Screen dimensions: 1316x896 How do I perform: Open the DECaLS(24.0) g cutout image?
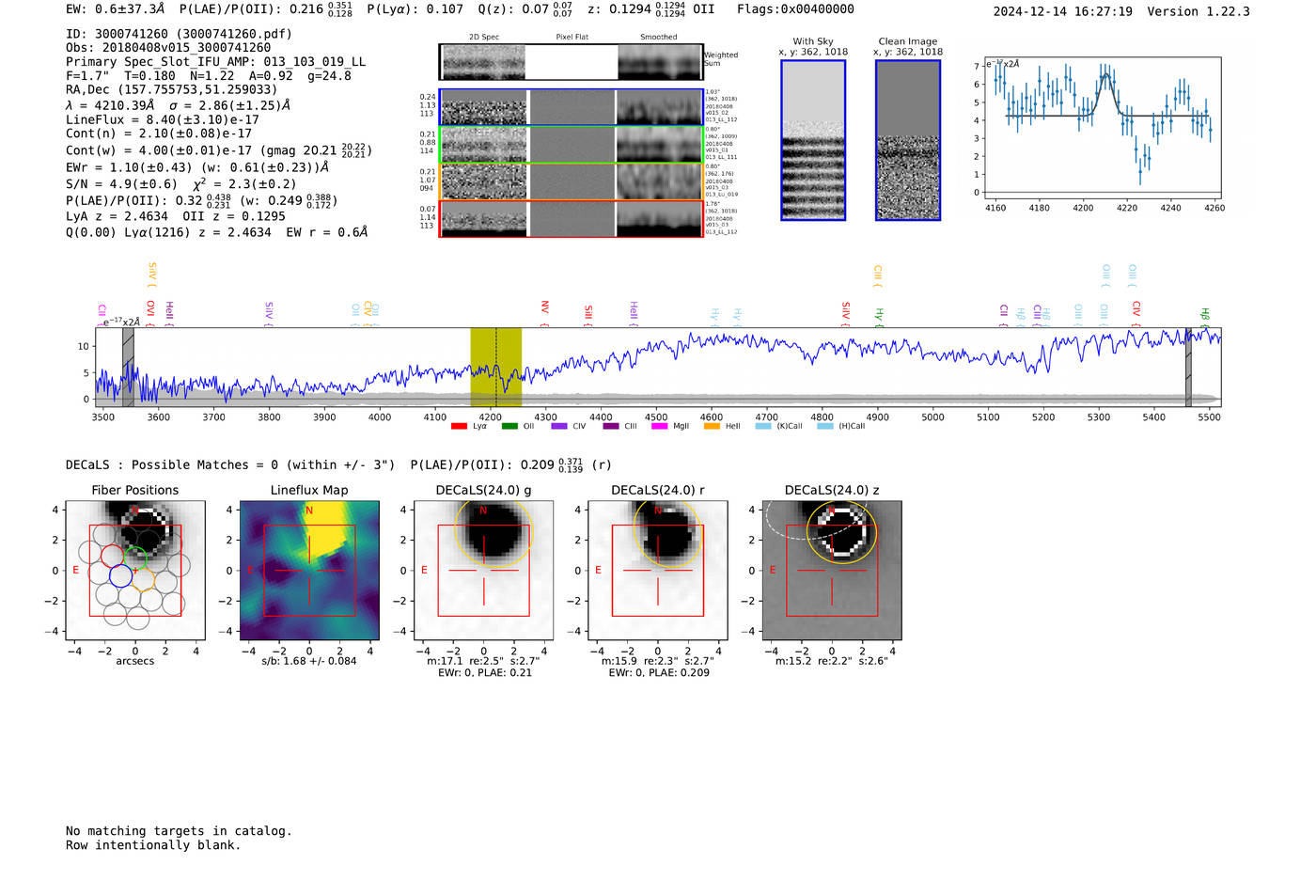[484, 570]
